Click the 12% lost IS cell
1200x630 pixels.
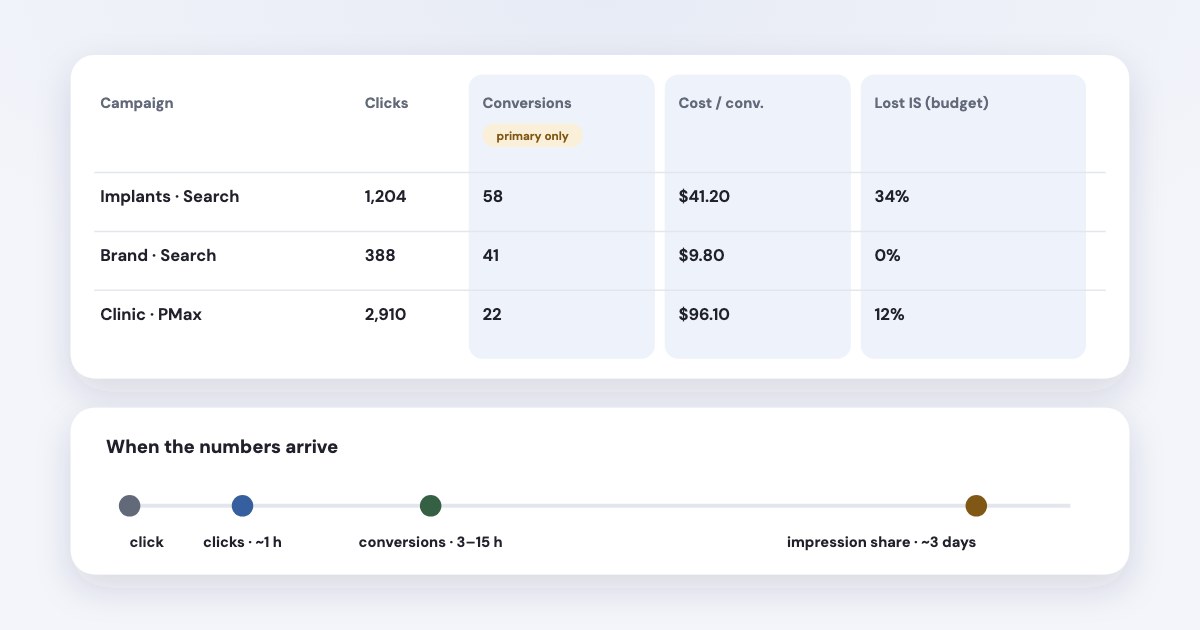click(890, 314)
